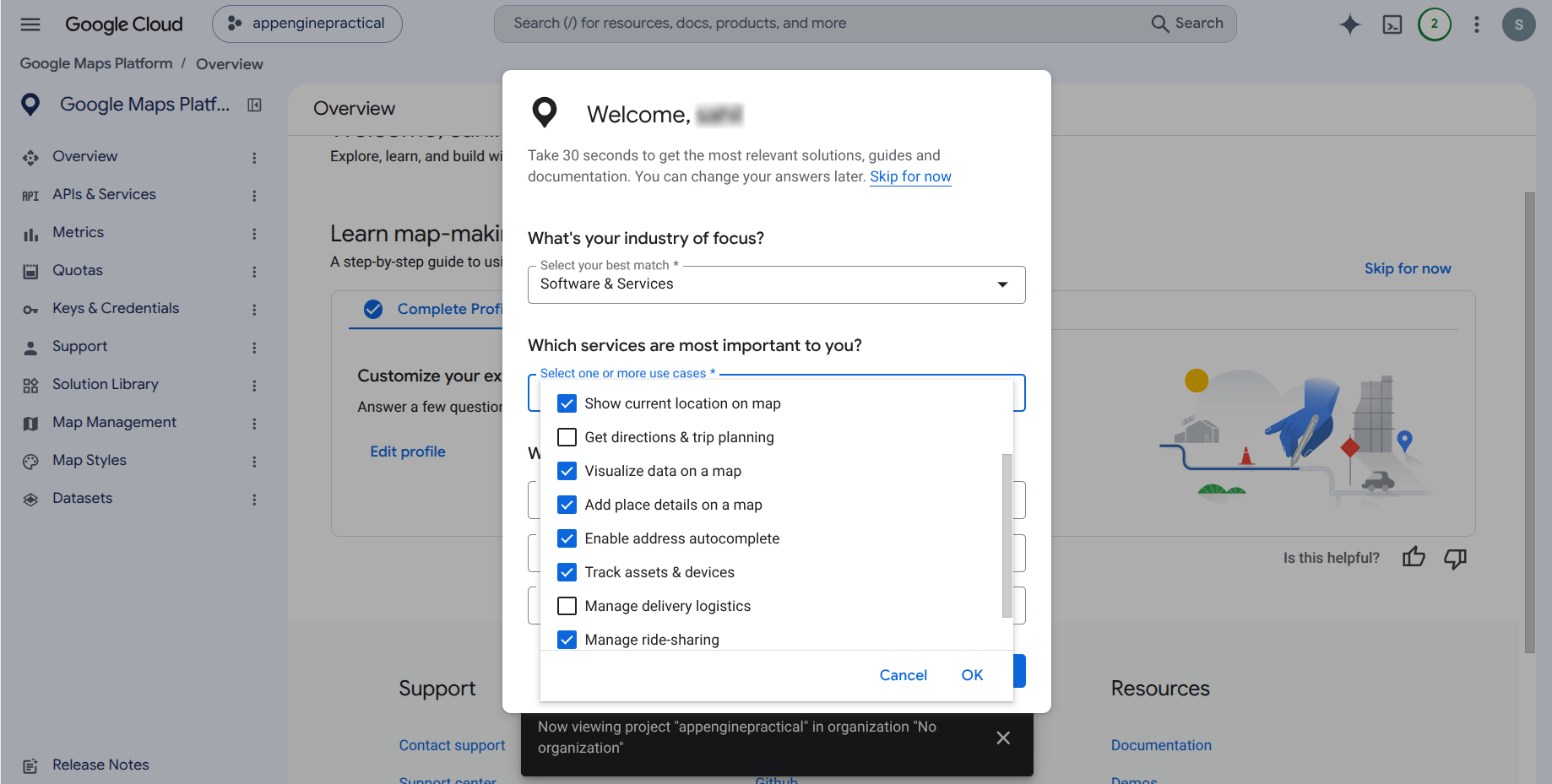Click the search magnifier button
The height and width of the screenshot is (784, 1552).
pyautogui.click(x=1187, y=24)
